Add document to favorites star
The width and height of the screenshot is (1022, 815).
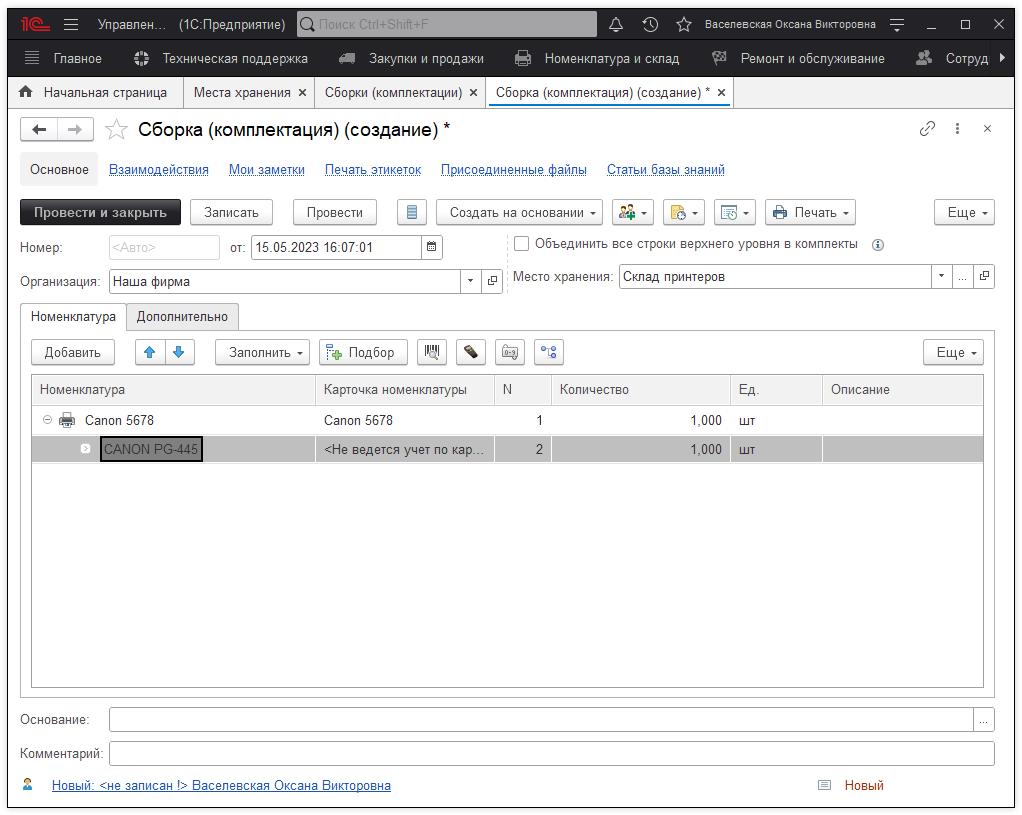tap(117, 130)
